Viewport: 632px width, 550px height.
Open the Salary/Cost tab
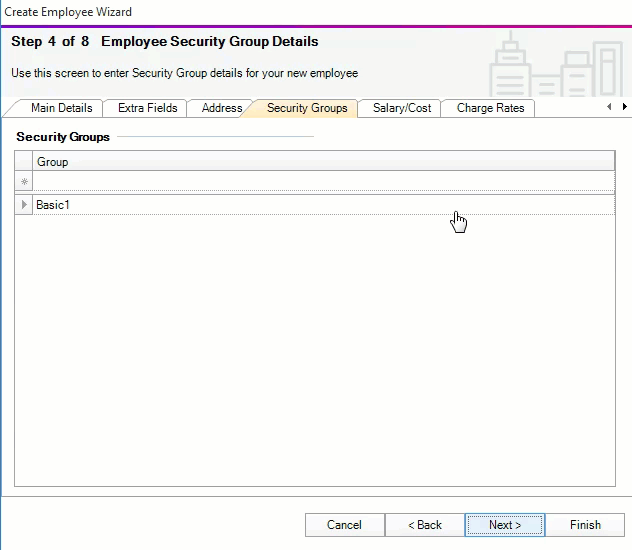pyautogui.click(x=402, y=108)
